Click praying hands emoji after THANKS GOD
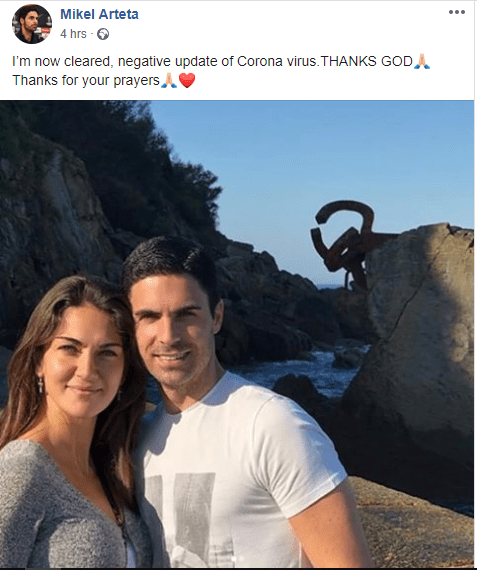Viewport: 477px width, 570px height. (422, 61)
